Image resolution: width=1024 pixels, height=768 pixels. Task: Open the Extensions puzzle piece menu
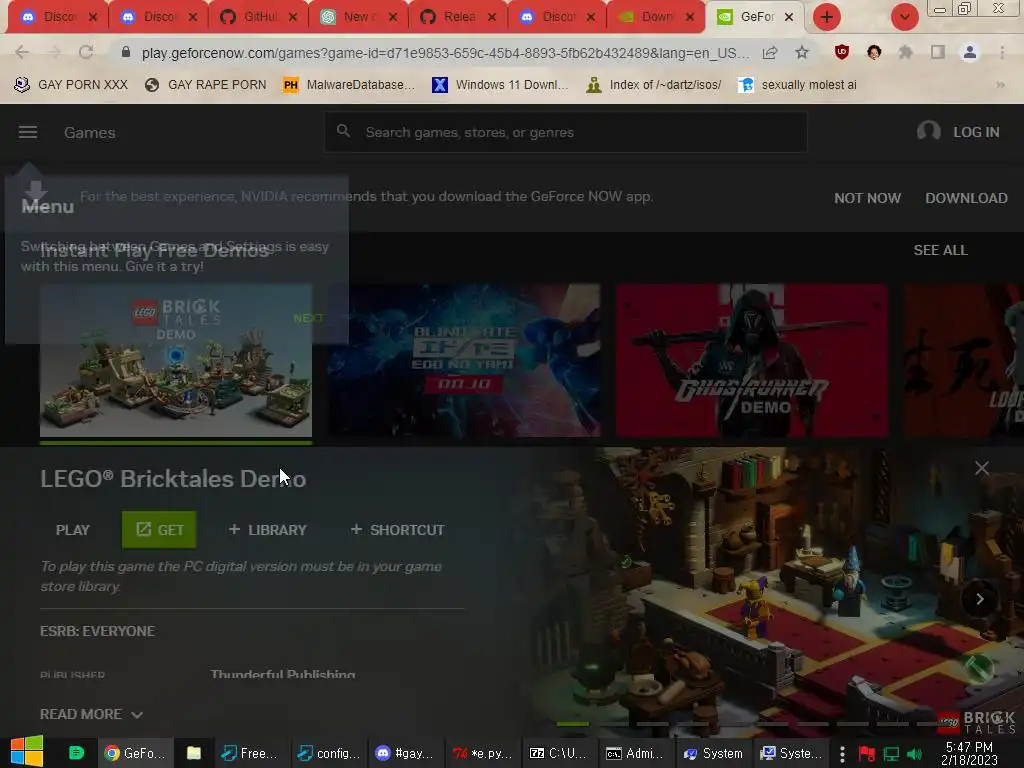905,52
